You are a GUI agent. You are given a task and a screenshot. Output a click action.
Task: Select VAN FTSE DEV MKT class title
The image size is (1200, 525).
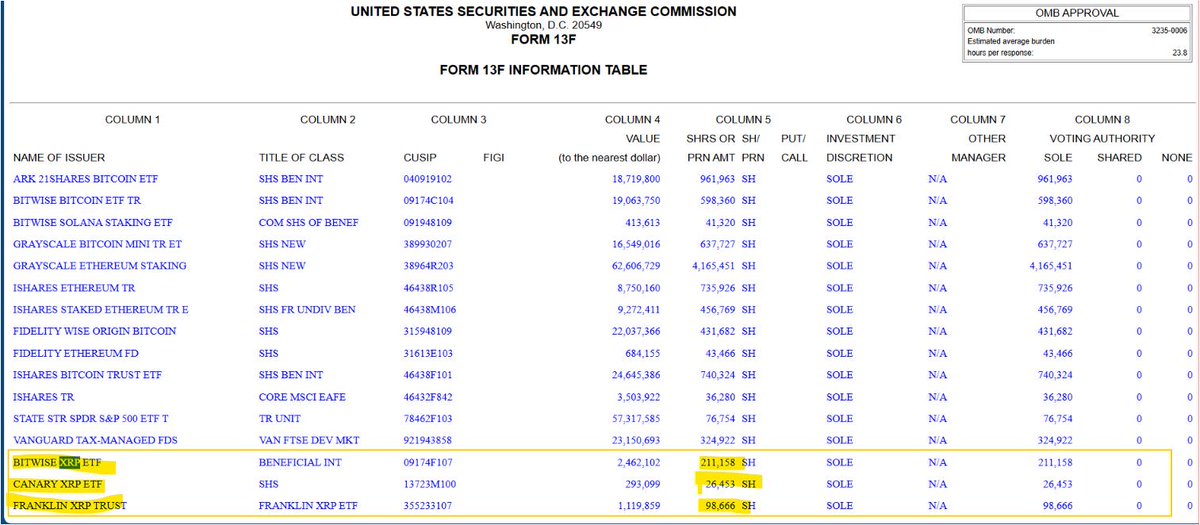308,440
